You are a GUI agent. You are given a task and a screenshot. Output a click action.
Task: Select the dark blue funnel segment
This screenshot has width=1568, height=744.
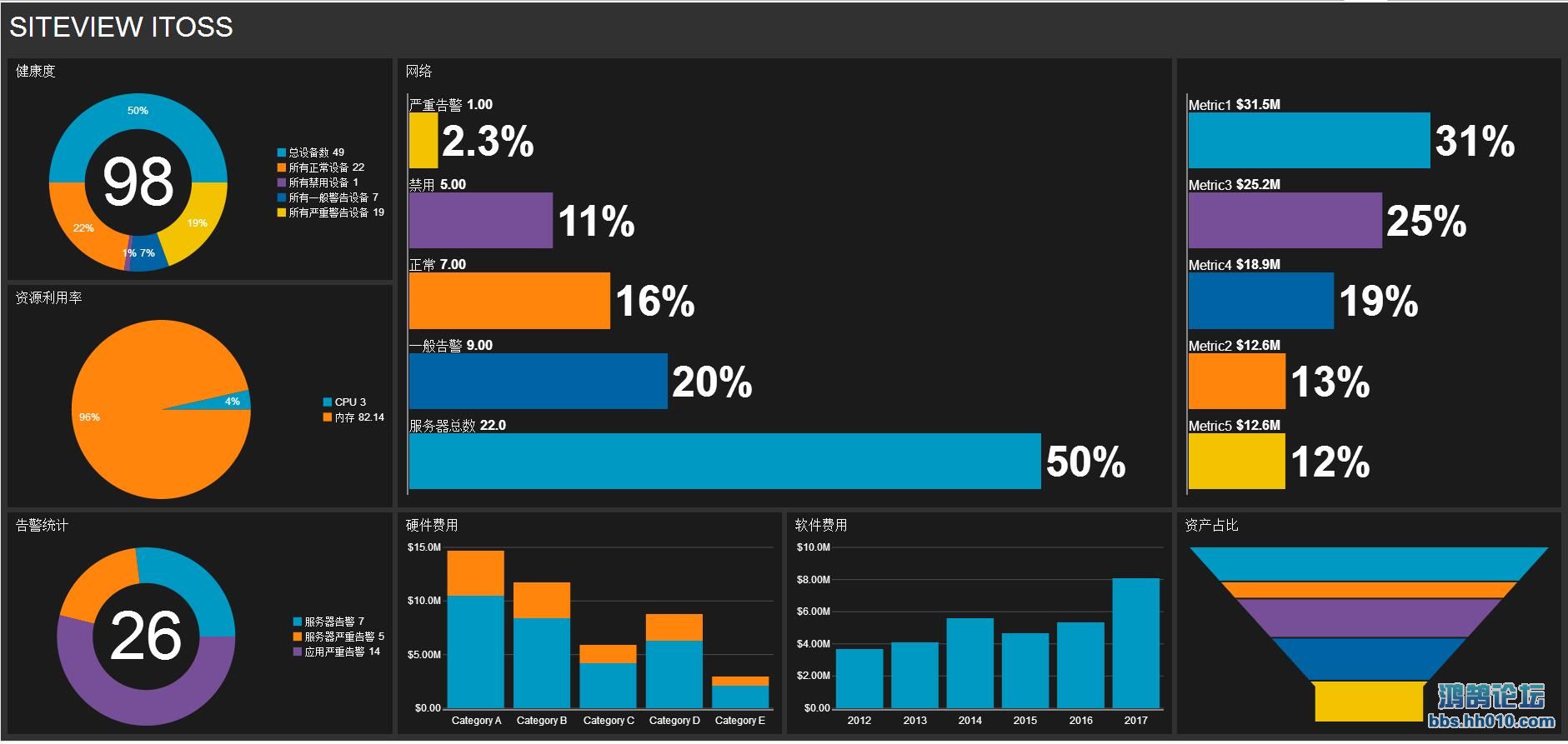coord(1369,659)
